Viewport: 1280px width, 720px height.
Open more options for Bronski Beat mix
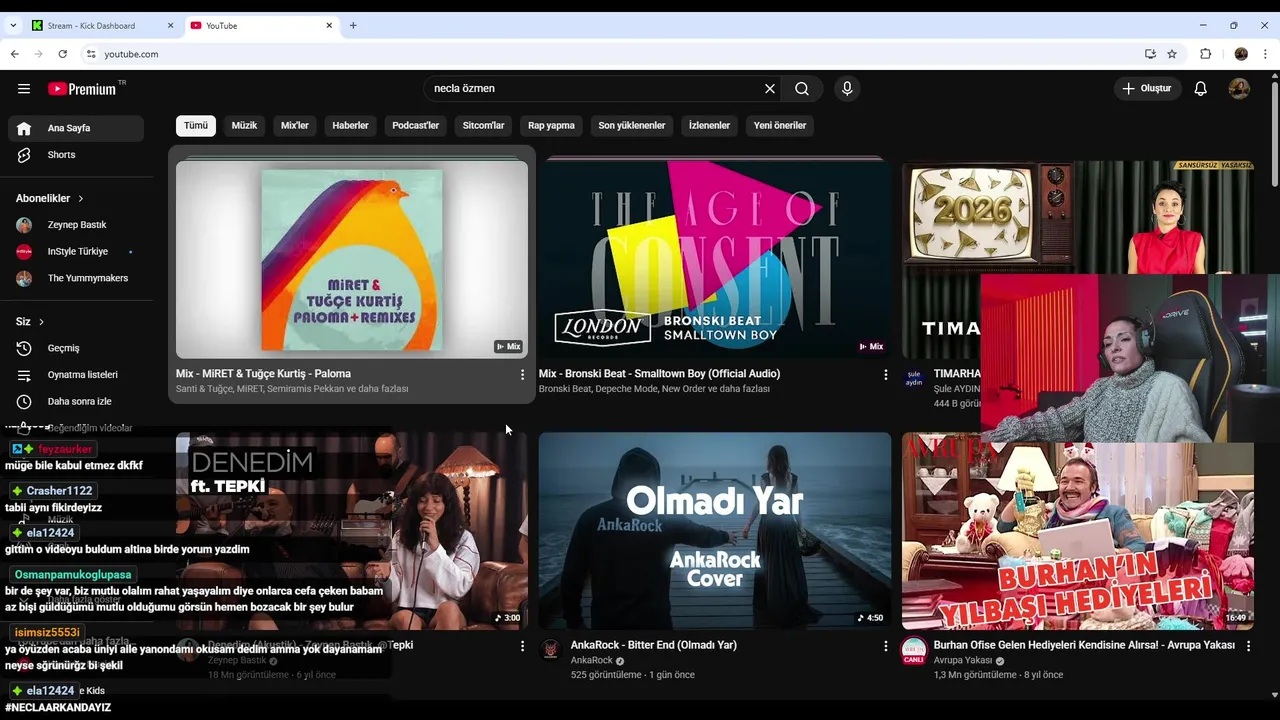885,375
